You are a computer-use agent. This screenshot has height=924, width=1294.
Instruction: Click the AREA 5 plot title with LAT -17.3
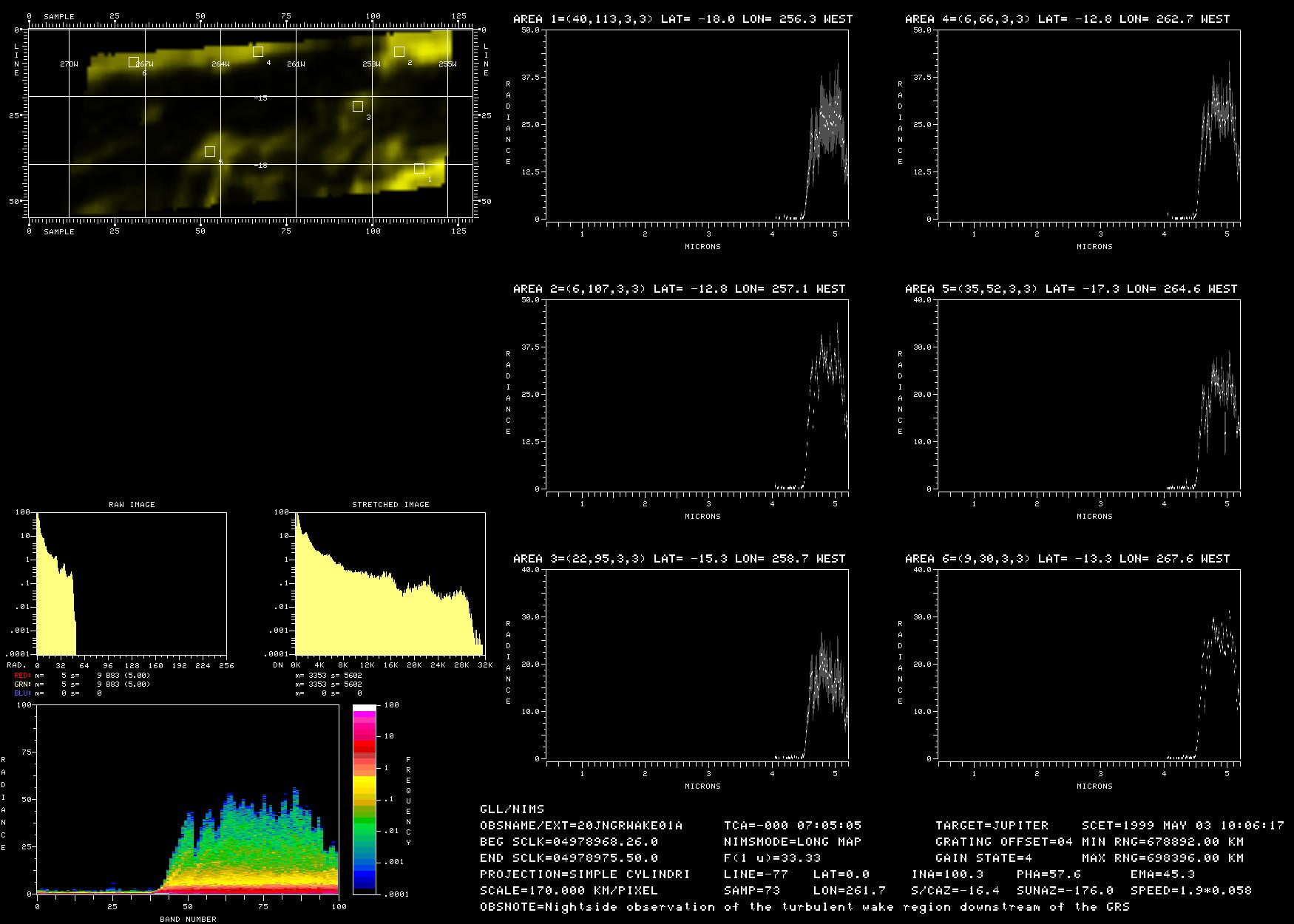coord(1071,288)
